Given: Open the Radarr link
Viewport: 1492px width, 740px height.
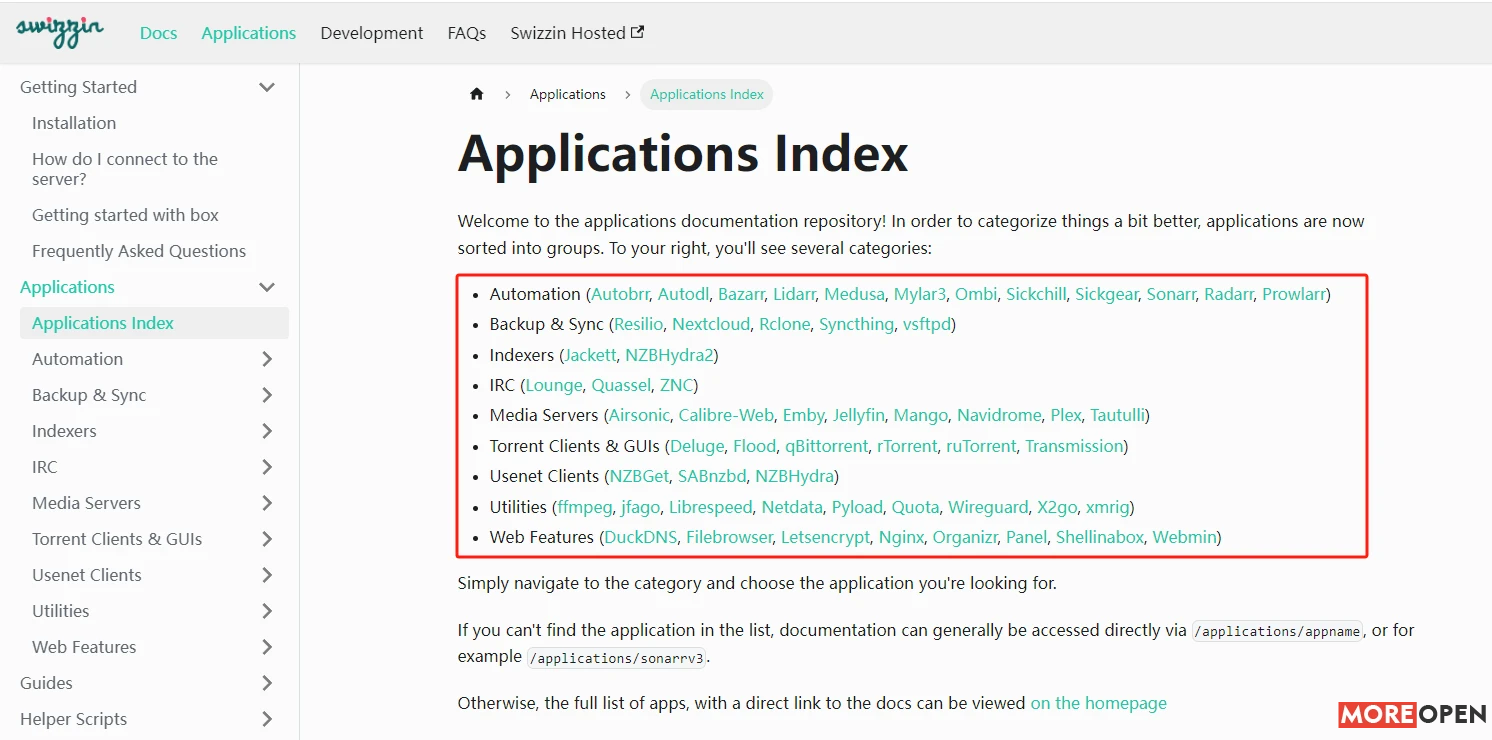Looking at the screenshot, I should 1229,294.
